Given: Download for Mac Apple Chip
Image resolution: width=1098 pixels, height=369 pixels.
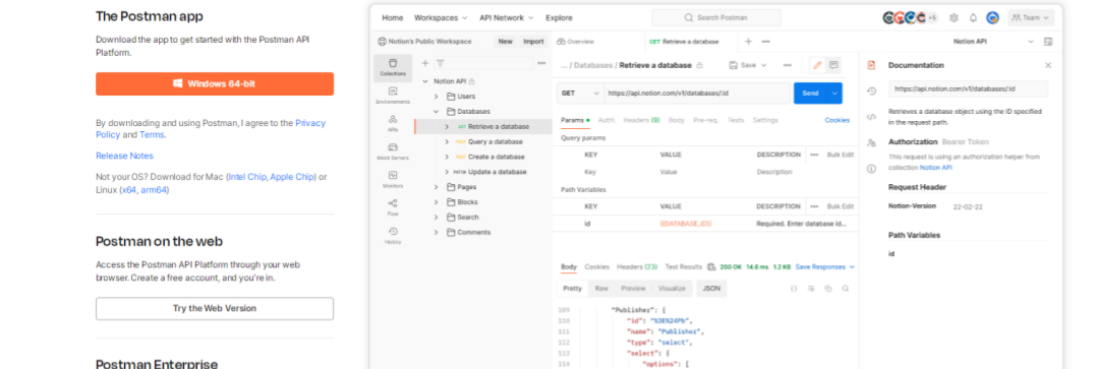Looking at the screenshot, I should tap(292, 176).
